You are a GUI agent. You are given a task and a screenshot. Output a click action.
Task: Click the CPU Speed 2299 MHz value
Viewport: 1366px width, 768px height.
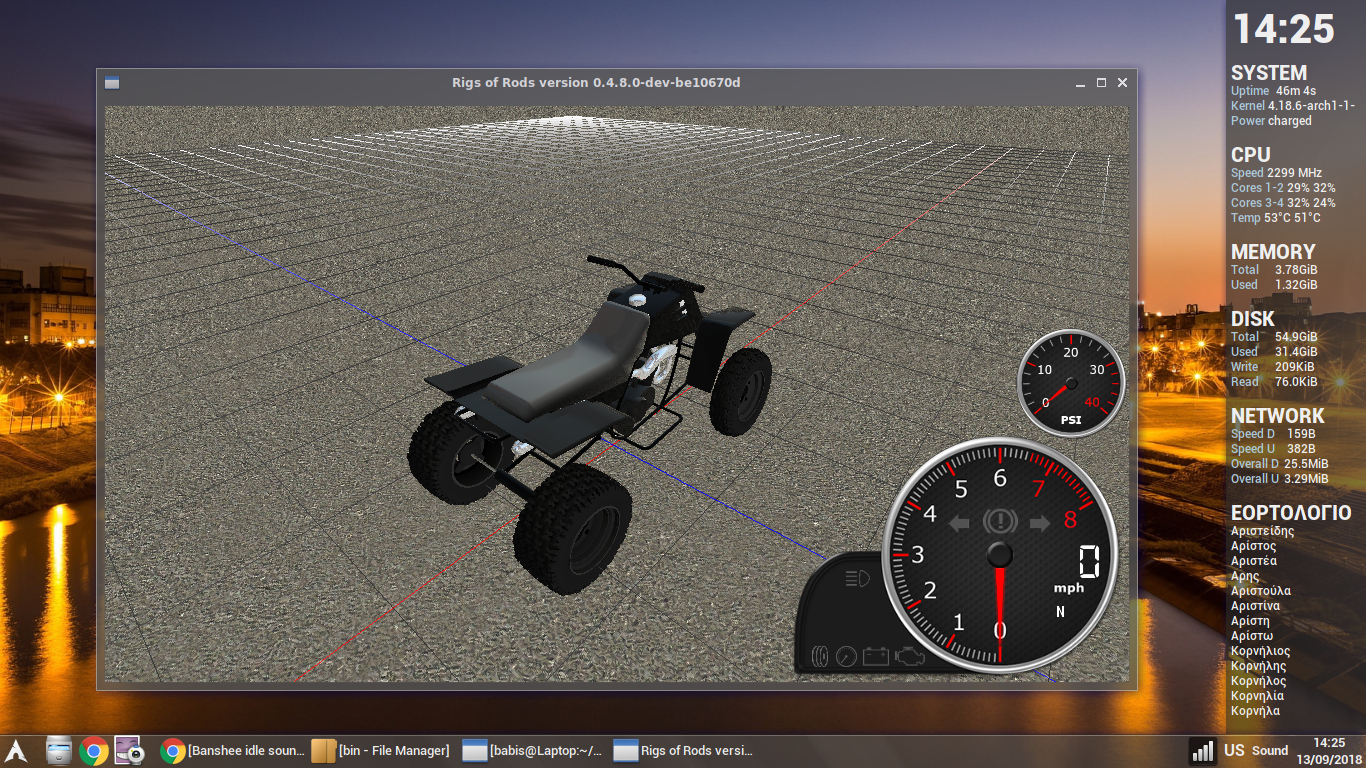(x=1294, y=173)
